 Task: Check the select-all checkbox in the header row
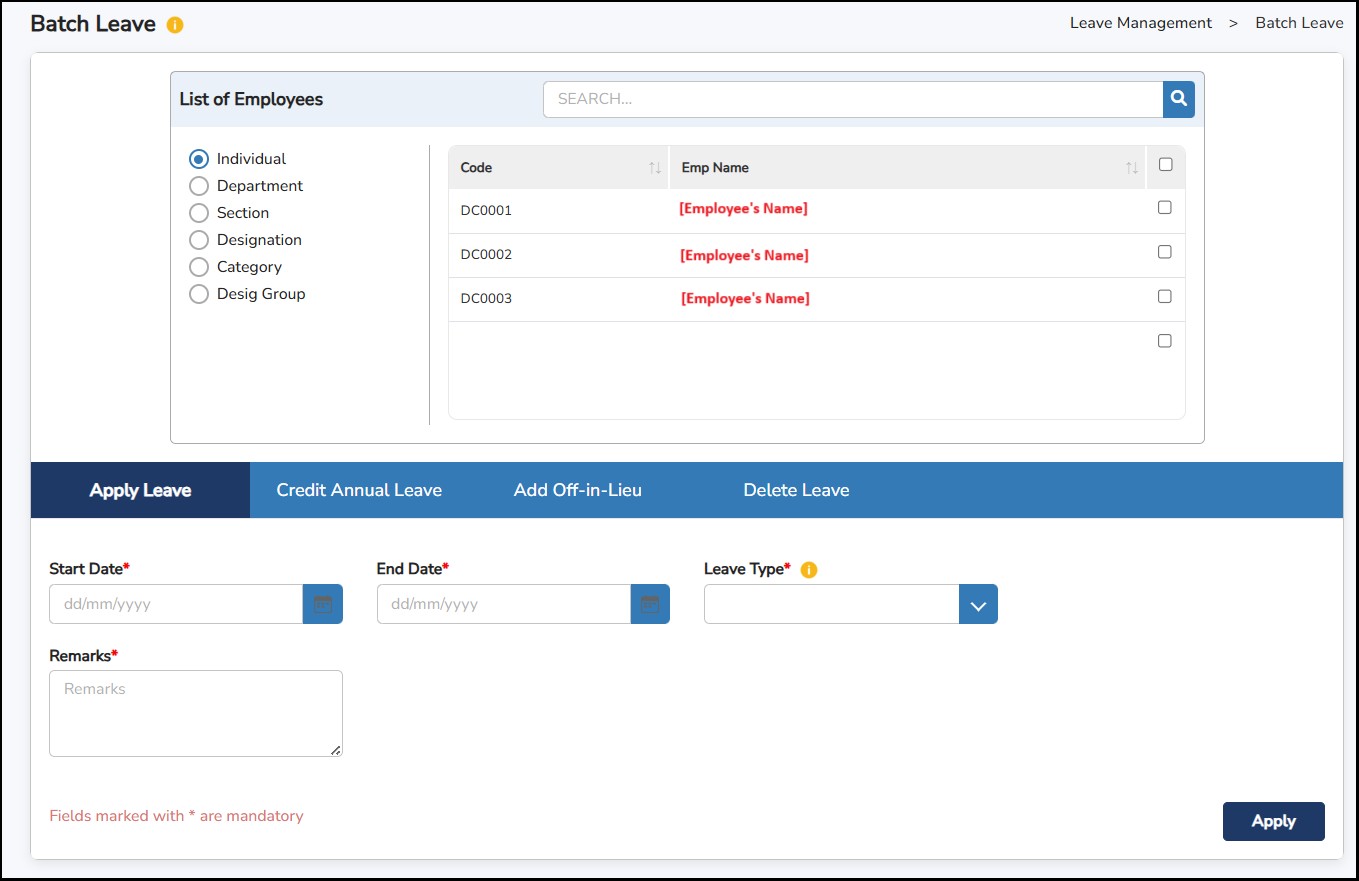click(x=1164, y=167)
